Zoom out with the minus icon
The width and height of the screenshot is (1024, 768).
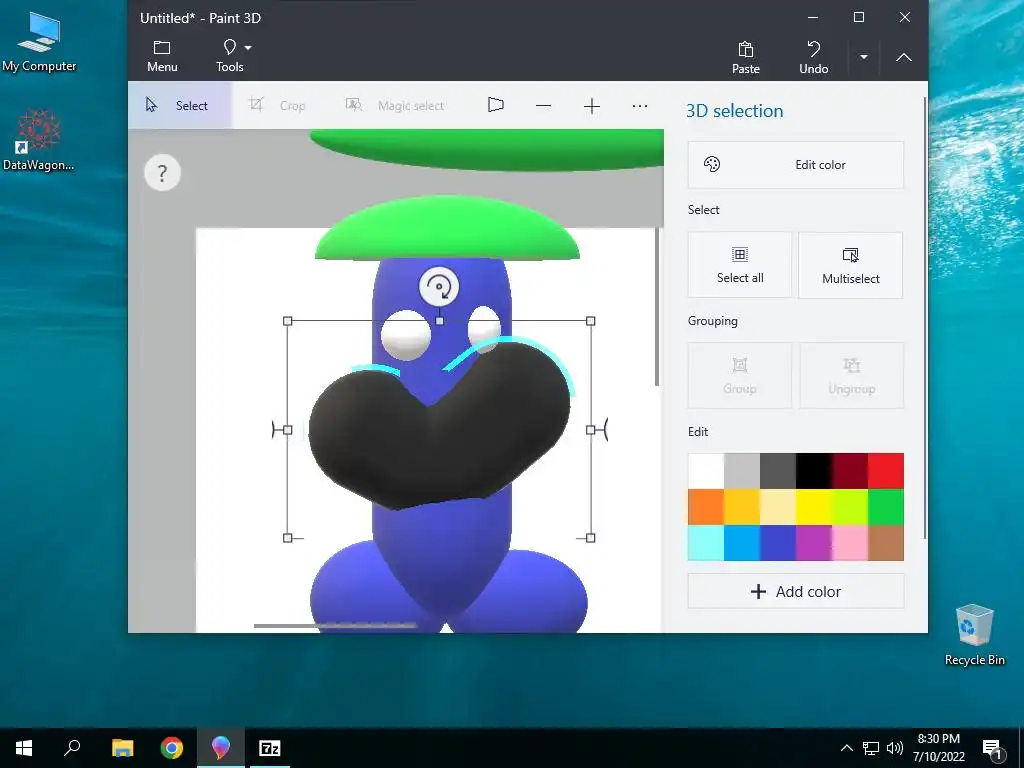pyautogui.click(x=543, y=106)
